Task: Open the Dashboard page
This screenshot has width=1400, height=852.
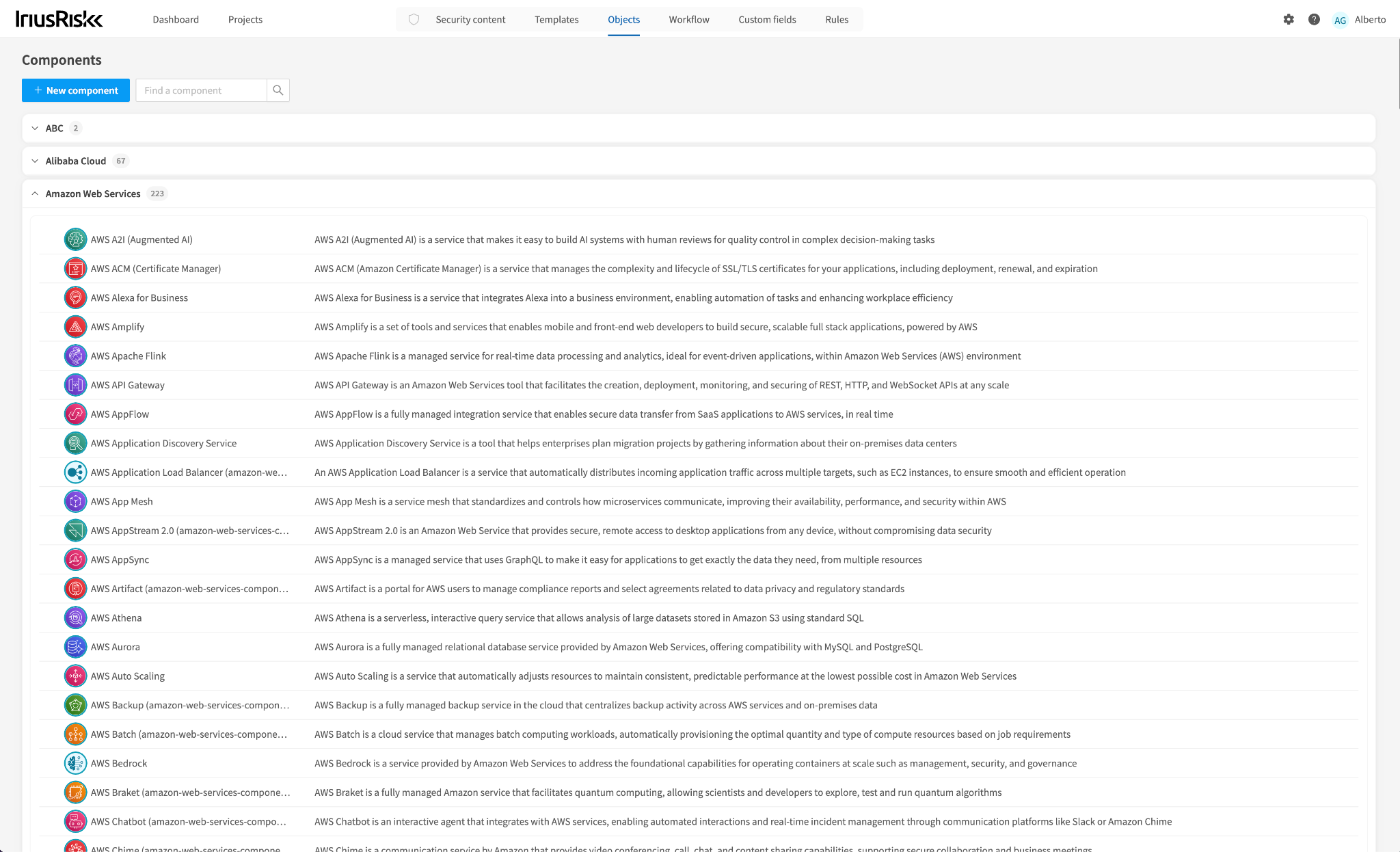Action: [x=176, y=19]
